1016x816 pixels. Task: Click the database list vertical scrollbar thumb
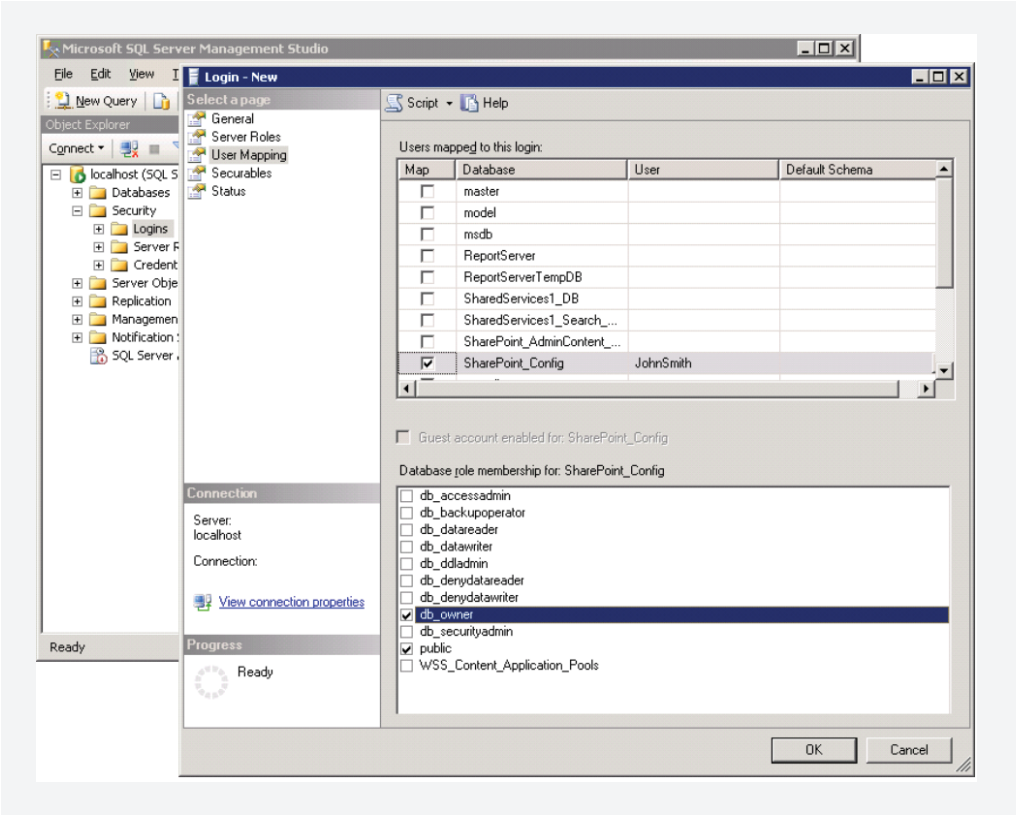[x=944, y=233]
